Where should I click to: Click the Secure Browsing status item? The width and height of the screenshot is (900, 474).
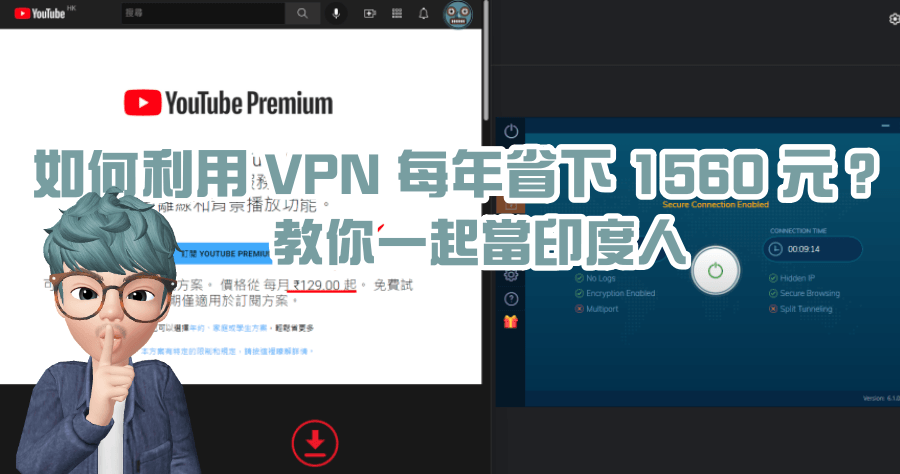click(x=804, y=293)
